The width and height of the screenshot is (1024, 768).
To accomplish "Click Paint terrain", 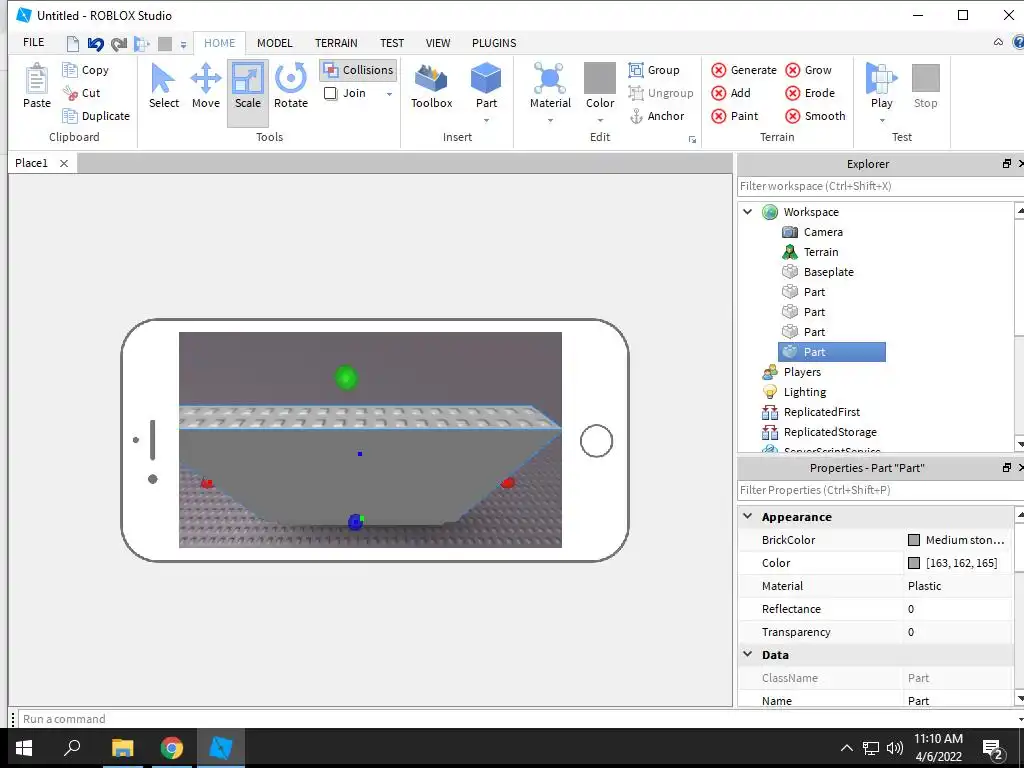I will 735,116.
